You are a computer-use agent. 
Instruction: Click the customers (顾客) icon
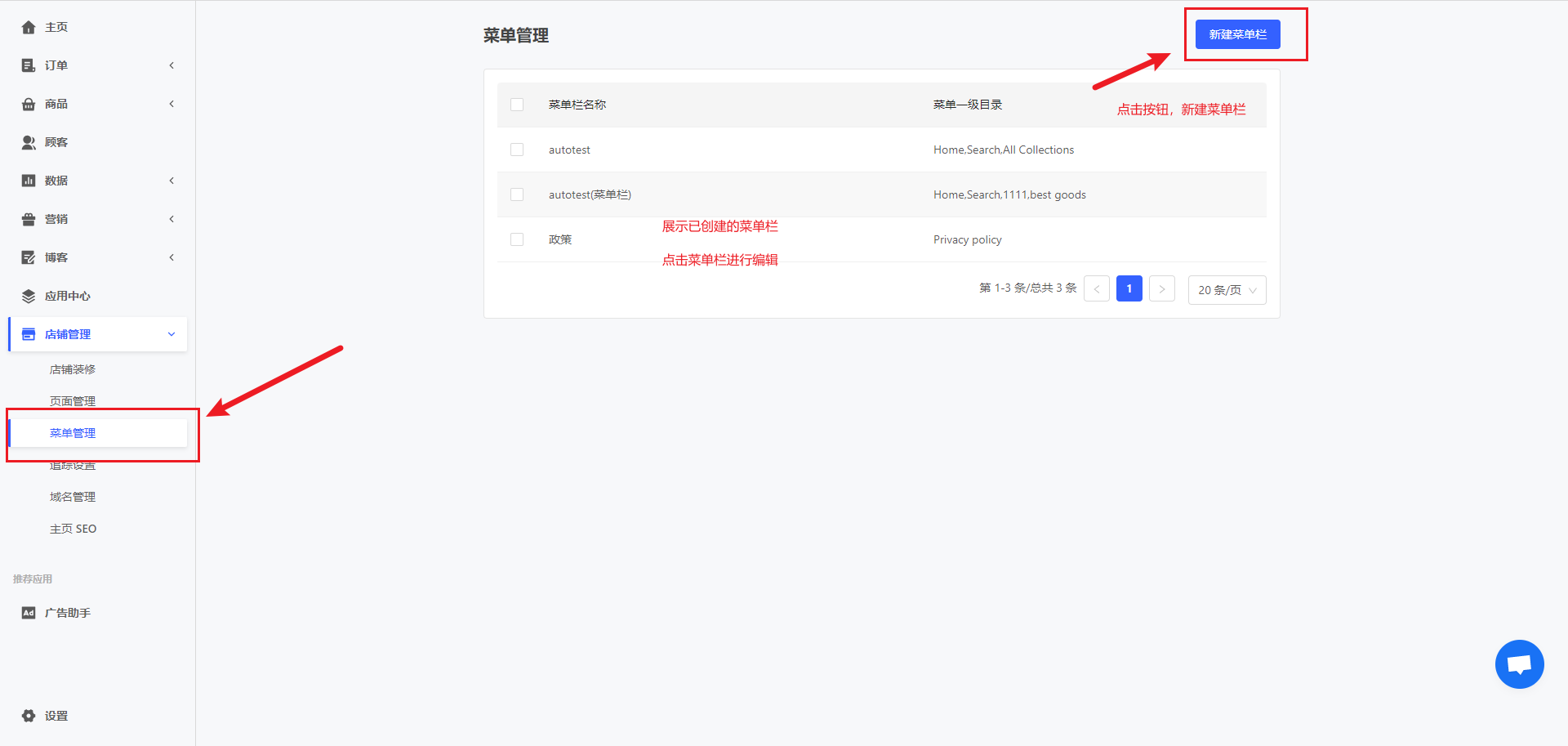coord(29,142)
